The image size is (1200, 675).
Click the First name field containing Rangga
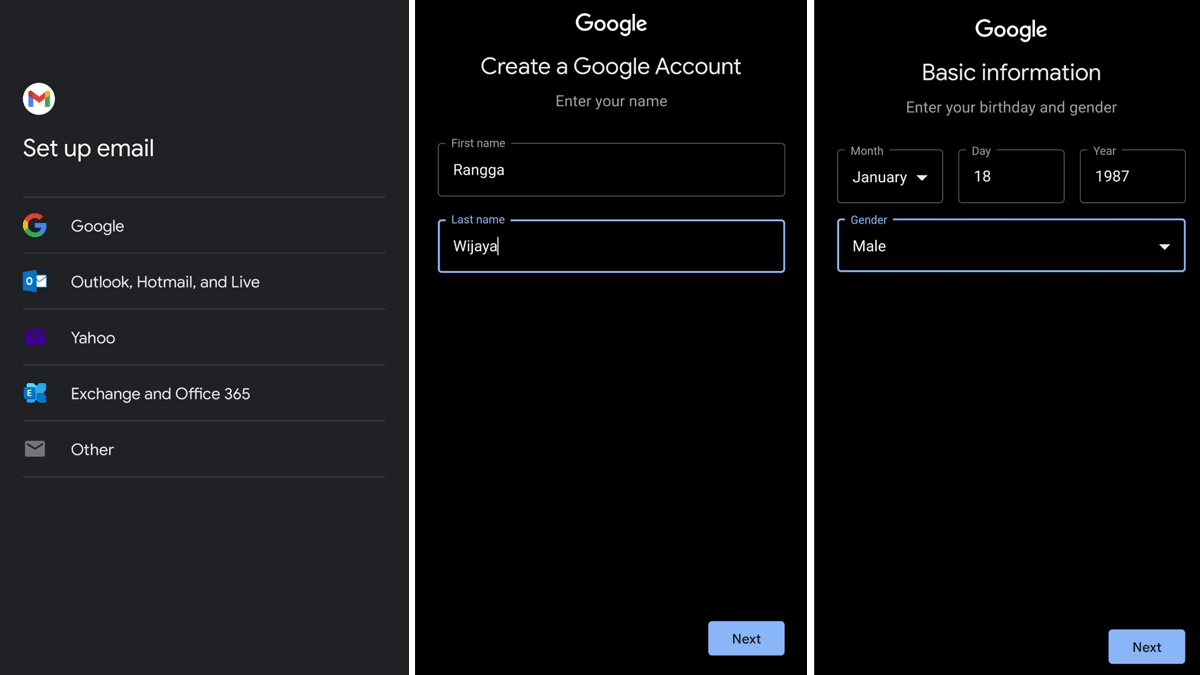point(610,170)
